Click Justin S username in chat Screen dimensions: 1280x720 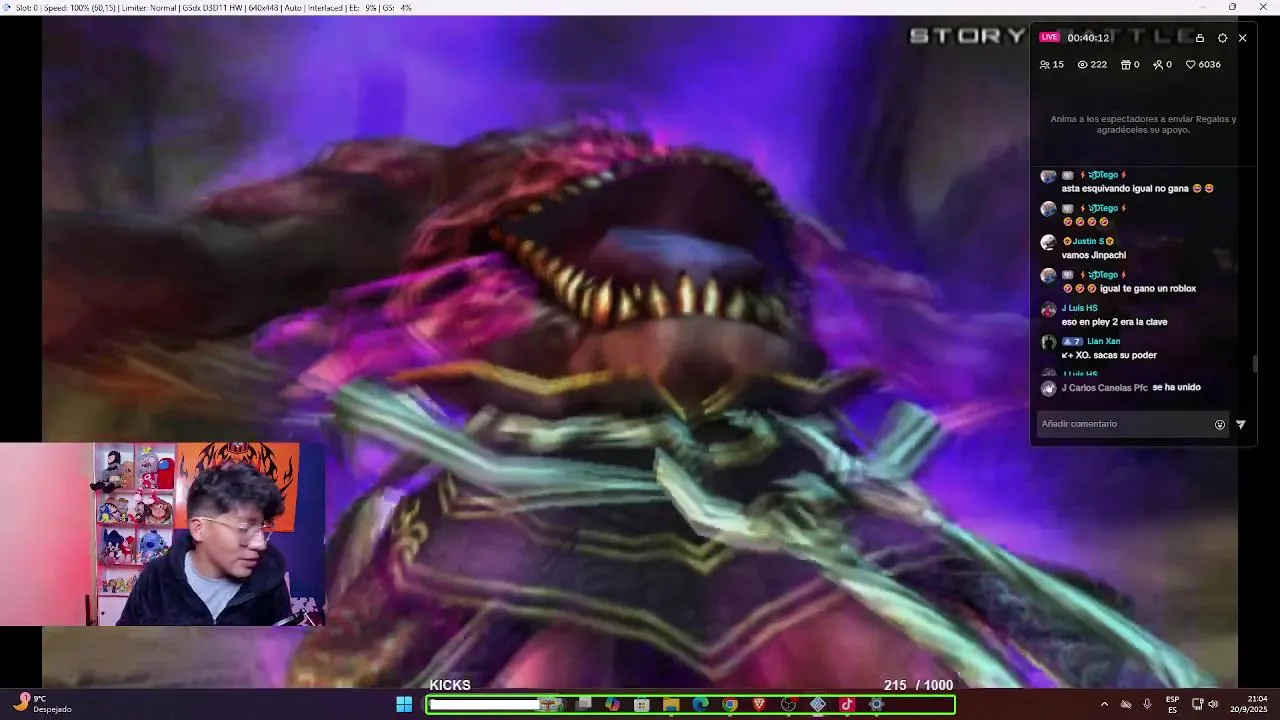tap(1088, 241)
